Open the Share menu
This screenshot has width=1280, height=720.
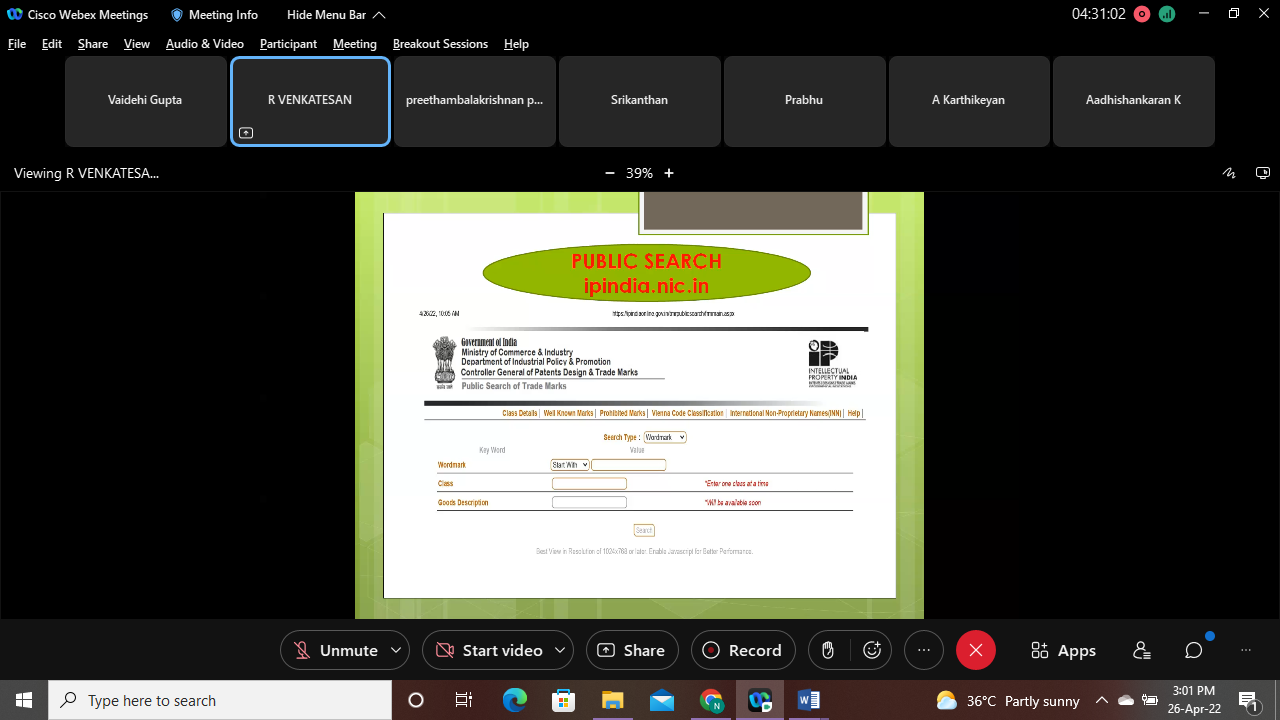pyautogui.click(x=93, y=44)
